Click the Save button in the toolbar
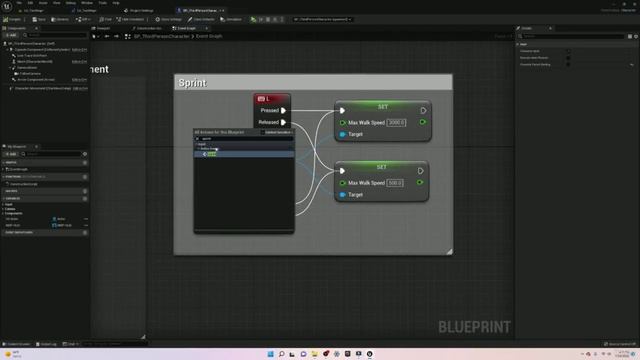 click(x=39, y=19)
